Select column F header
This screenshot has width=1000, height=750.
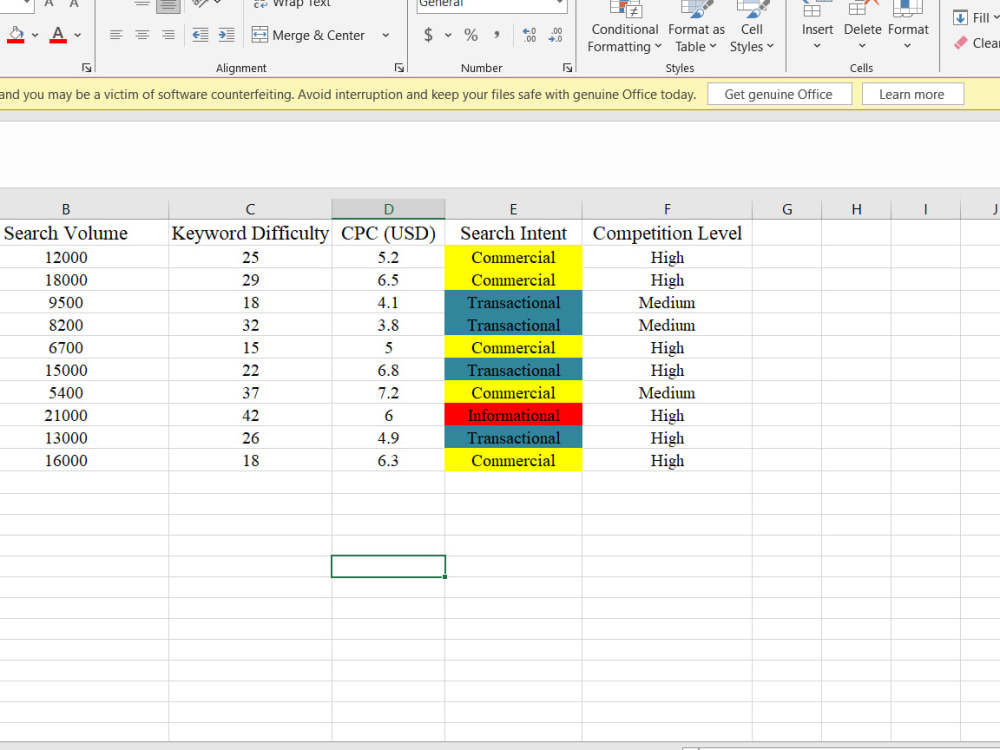pyautogui.click(x=667, y=209)
